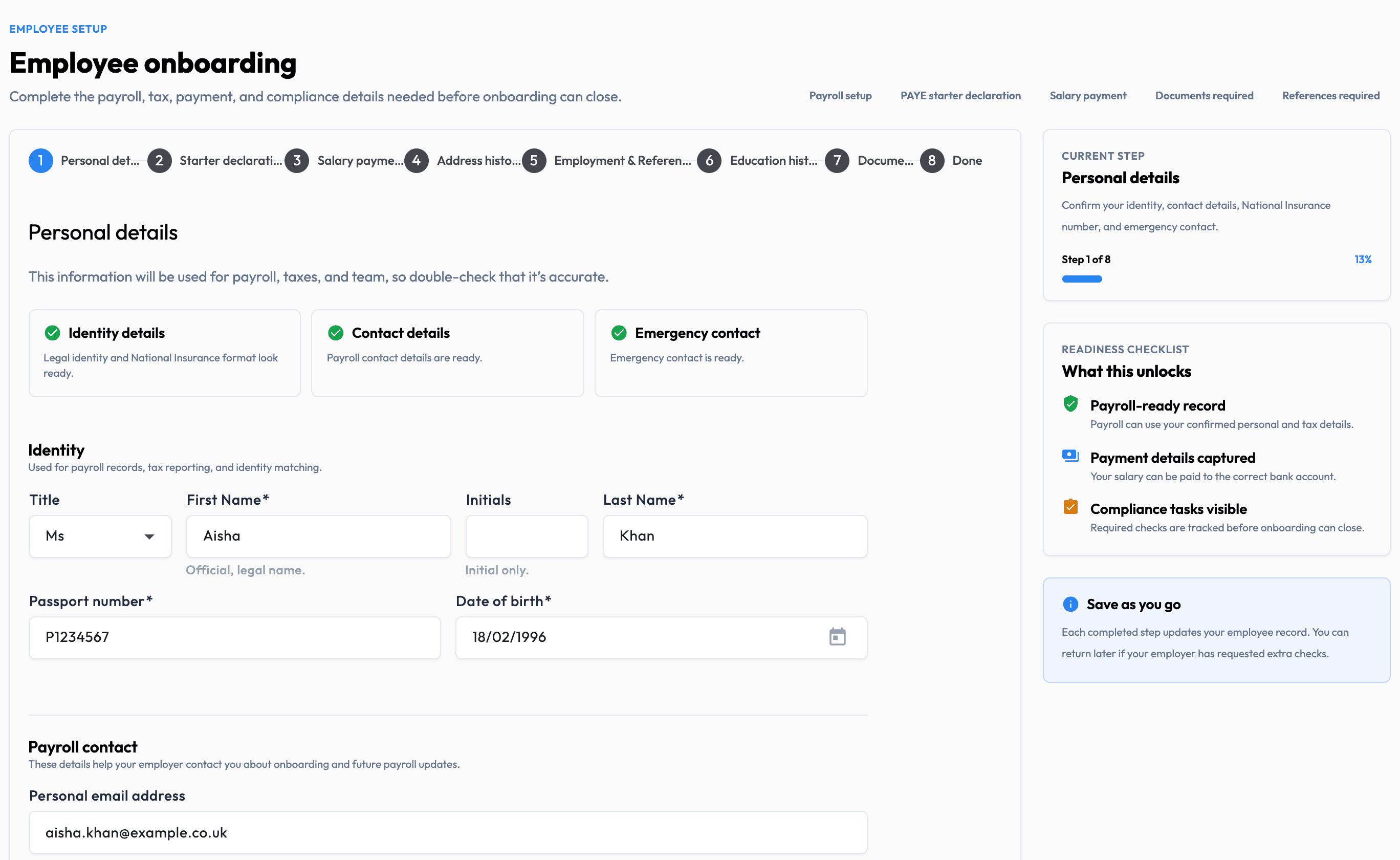Screen dimensions: 1400x860
Task: Open the Documents required header link
Action: coord(1204,96)
